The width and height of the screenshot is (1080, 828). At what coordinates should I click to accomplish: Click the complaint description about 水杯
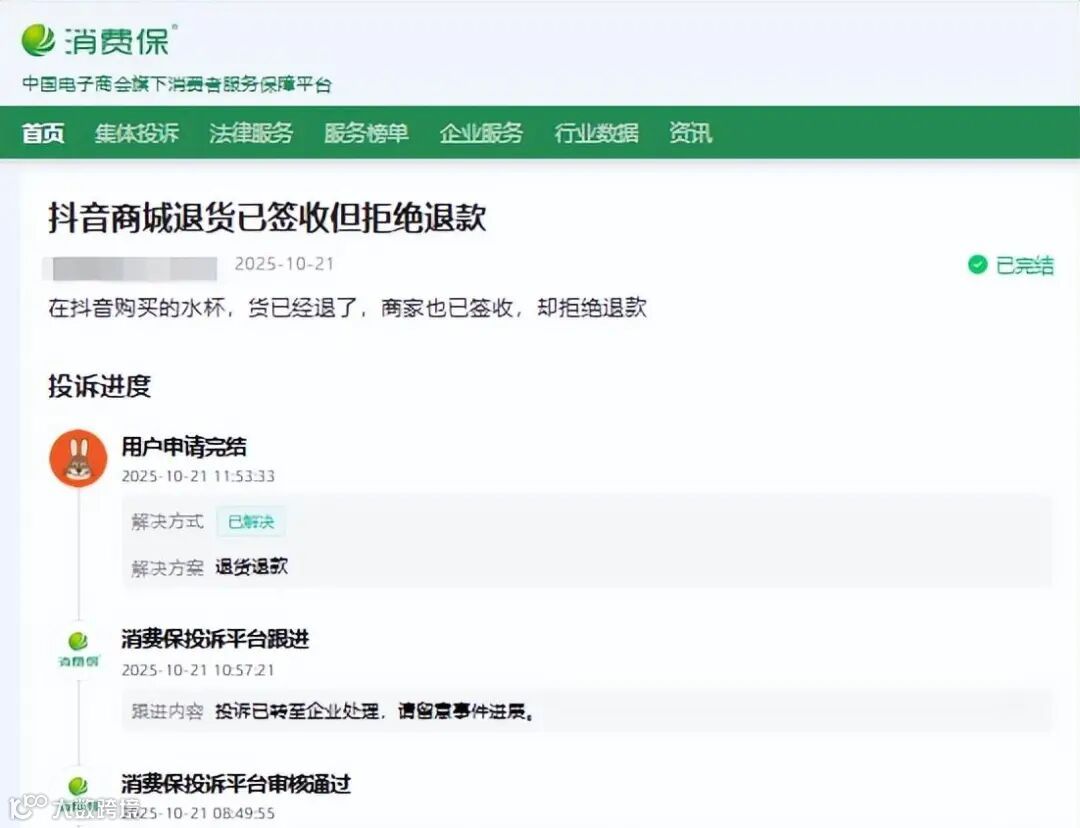(x=348, y=307)
